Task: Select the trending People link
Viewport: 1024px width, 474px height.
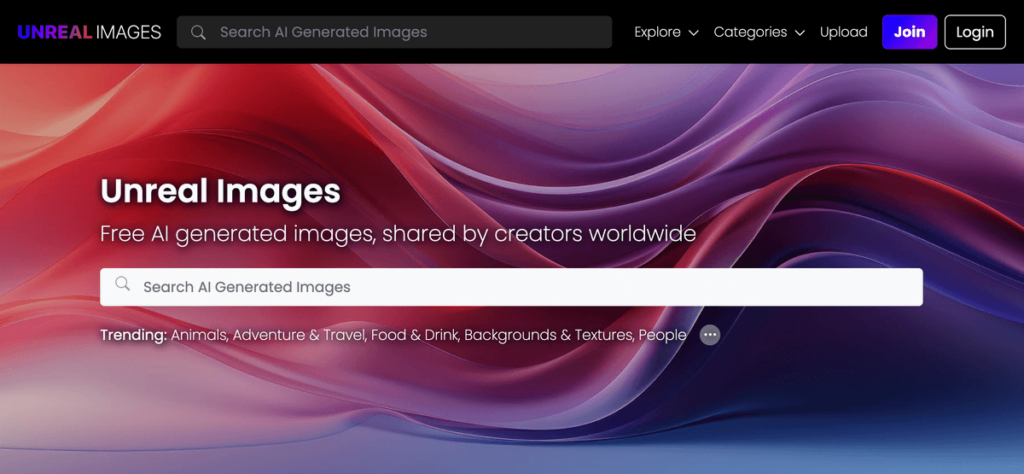Action: (662, 336)
